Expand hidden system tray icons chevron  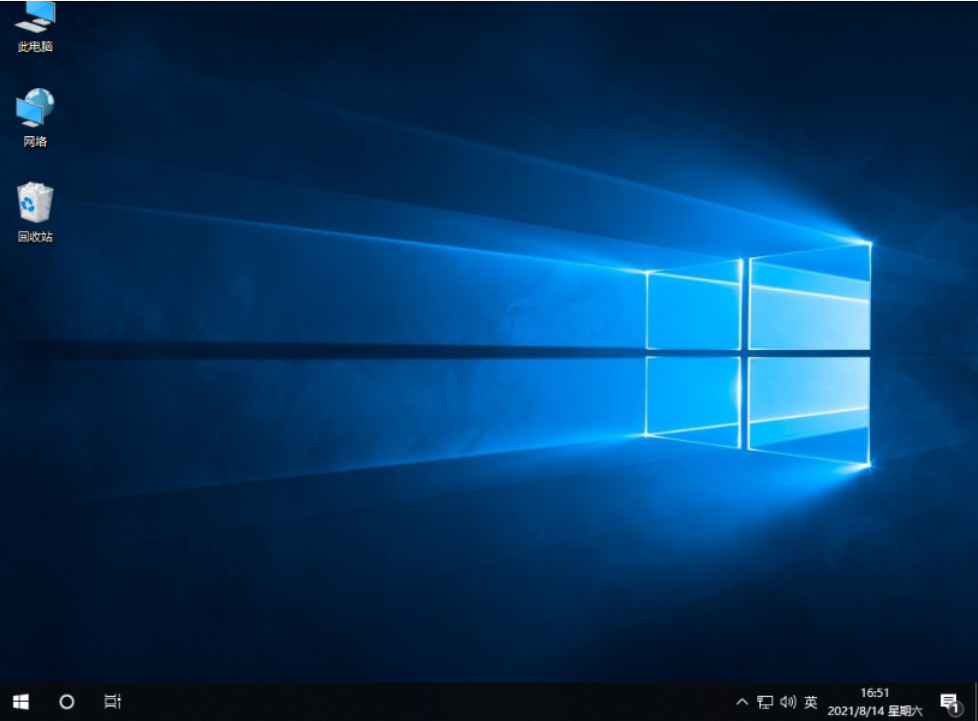tap(742, 702)
